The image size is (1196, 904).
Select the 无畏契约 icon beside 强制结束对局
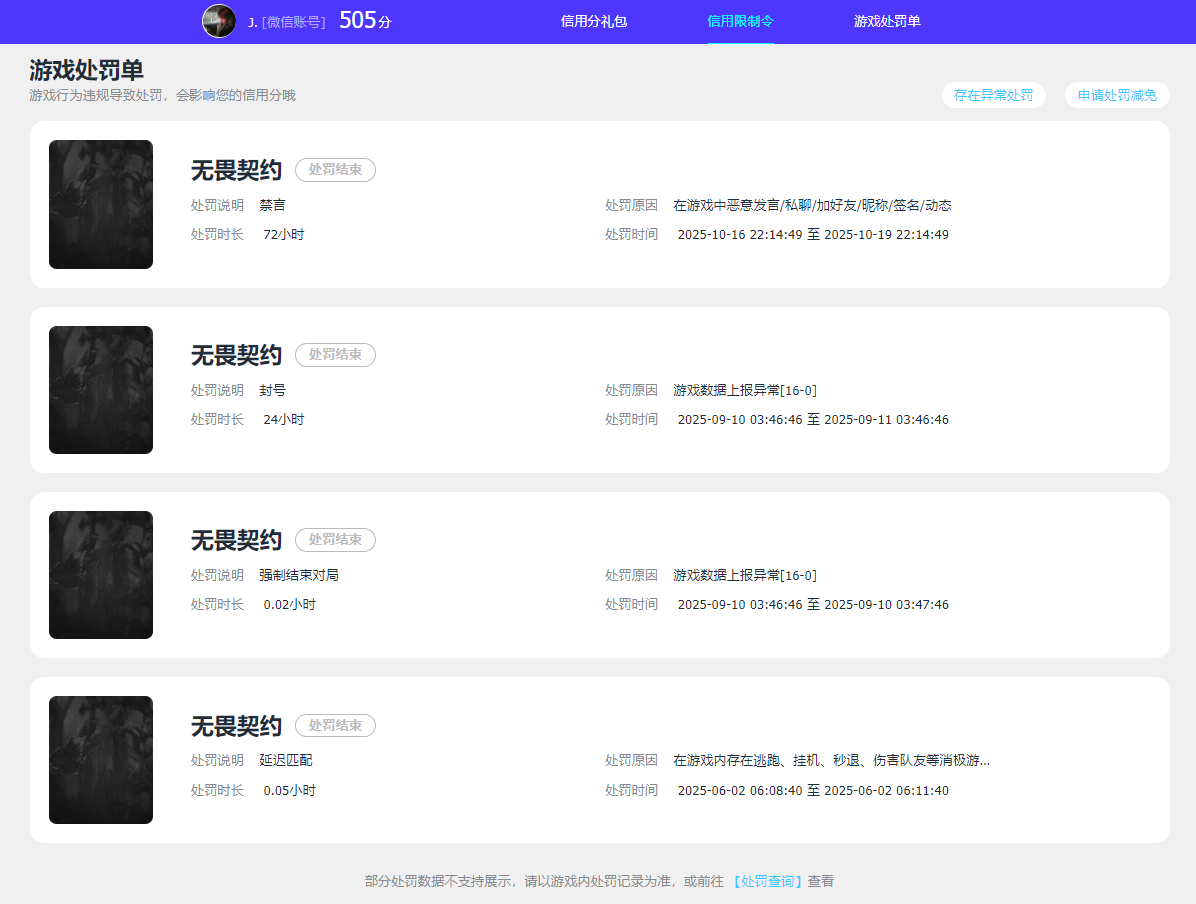tap(100, 574)
